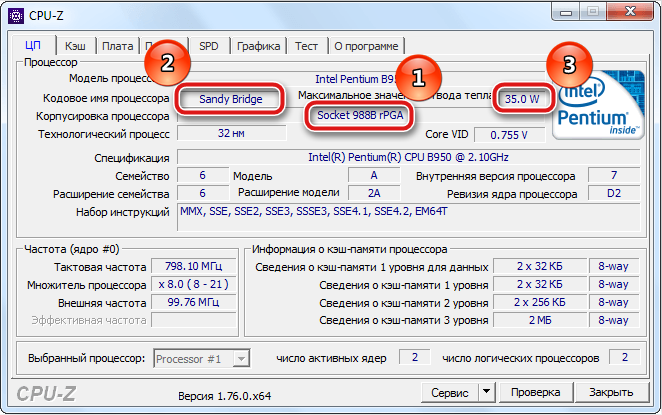Open the ЦП tab
This screenshot has width=662, height=415.
click(x=34, y=45)
